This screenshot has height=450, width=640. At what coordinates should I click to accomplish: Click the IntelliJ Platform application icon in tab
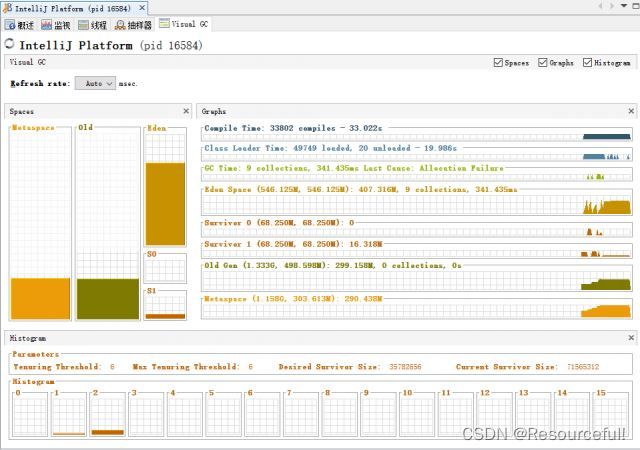pos(7,8)
